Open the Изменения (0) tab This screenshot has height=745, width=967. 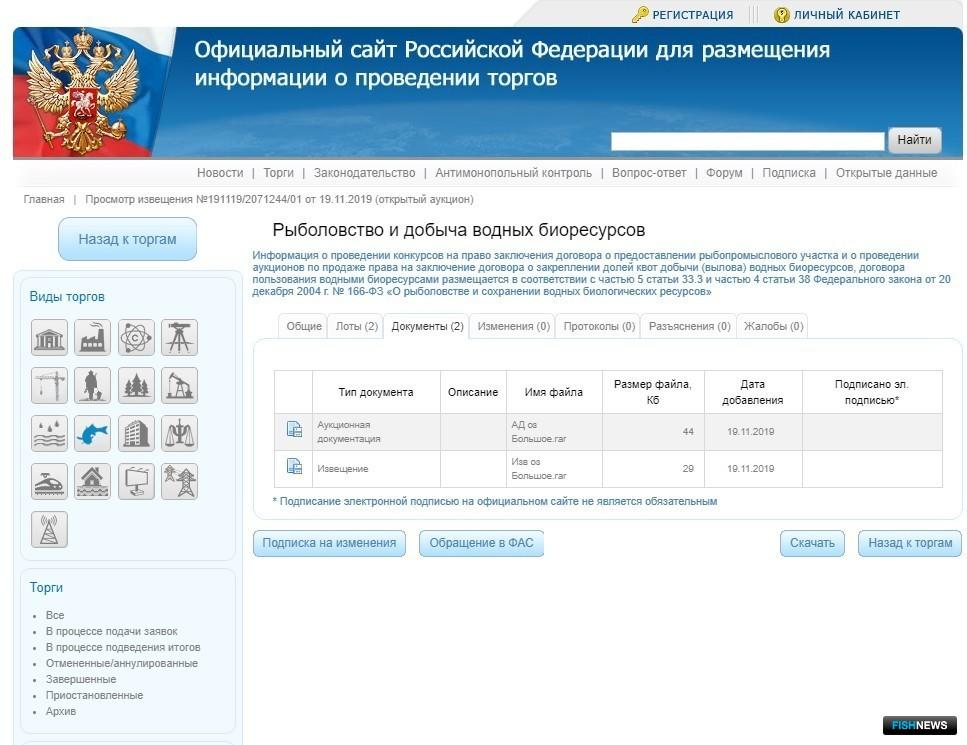513,326
